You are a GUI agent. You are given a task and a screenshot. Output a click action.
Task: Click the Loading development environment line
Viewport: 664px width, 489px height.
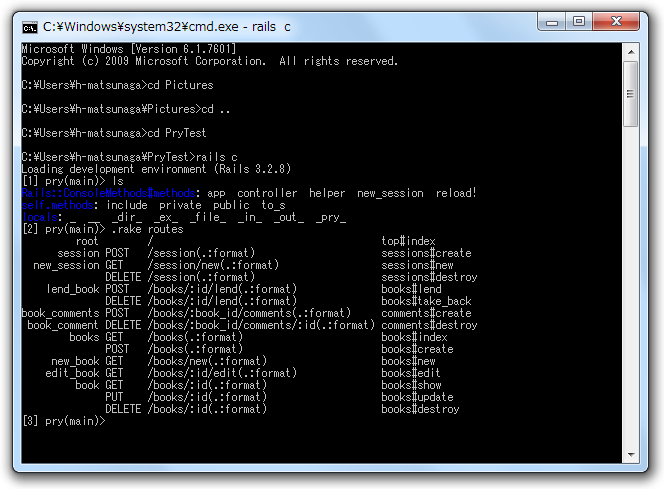pyautogui.click(x=156, y=169)
